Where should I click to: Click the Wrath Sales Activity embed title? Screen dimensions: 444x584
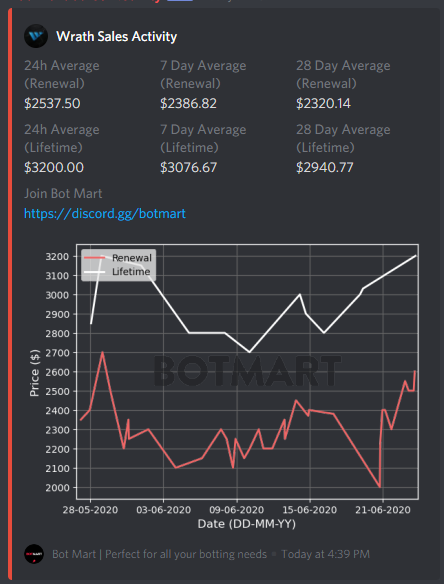point(117,36)
